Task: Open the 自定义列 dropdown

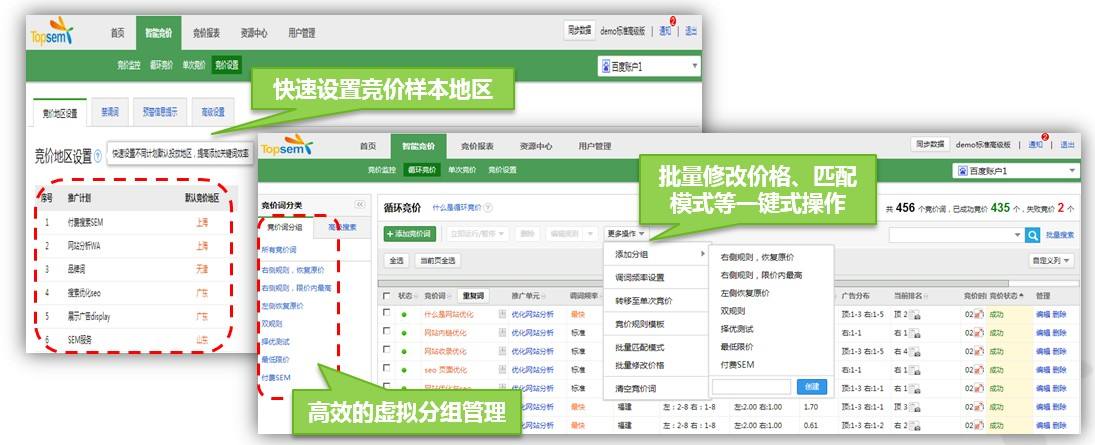Action: click(x=1051, y=261)
